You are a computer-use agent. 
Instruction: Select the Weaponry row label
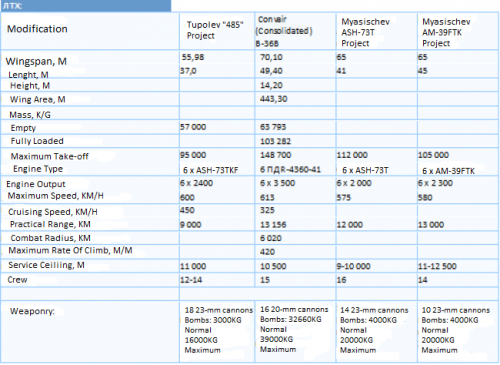tap(32, 311)
